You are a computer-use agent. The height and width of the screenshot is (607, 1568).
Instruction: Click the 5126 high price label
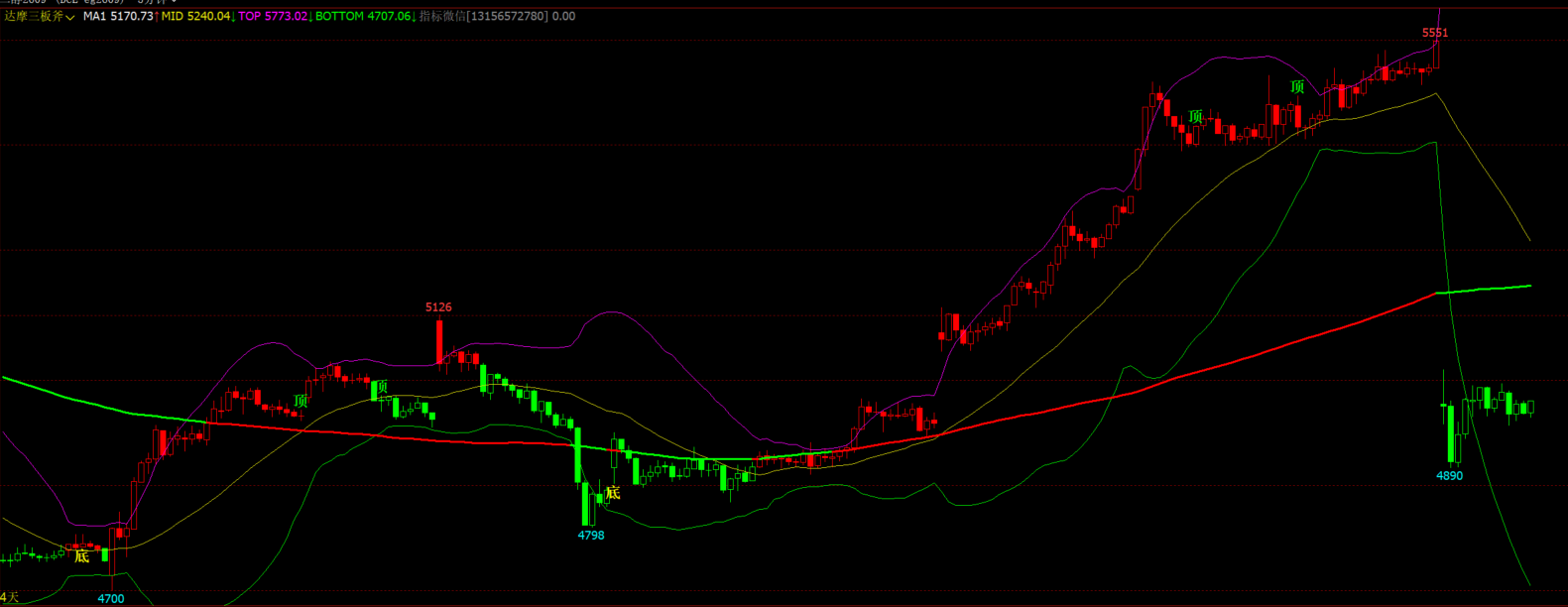coord(438,307)
